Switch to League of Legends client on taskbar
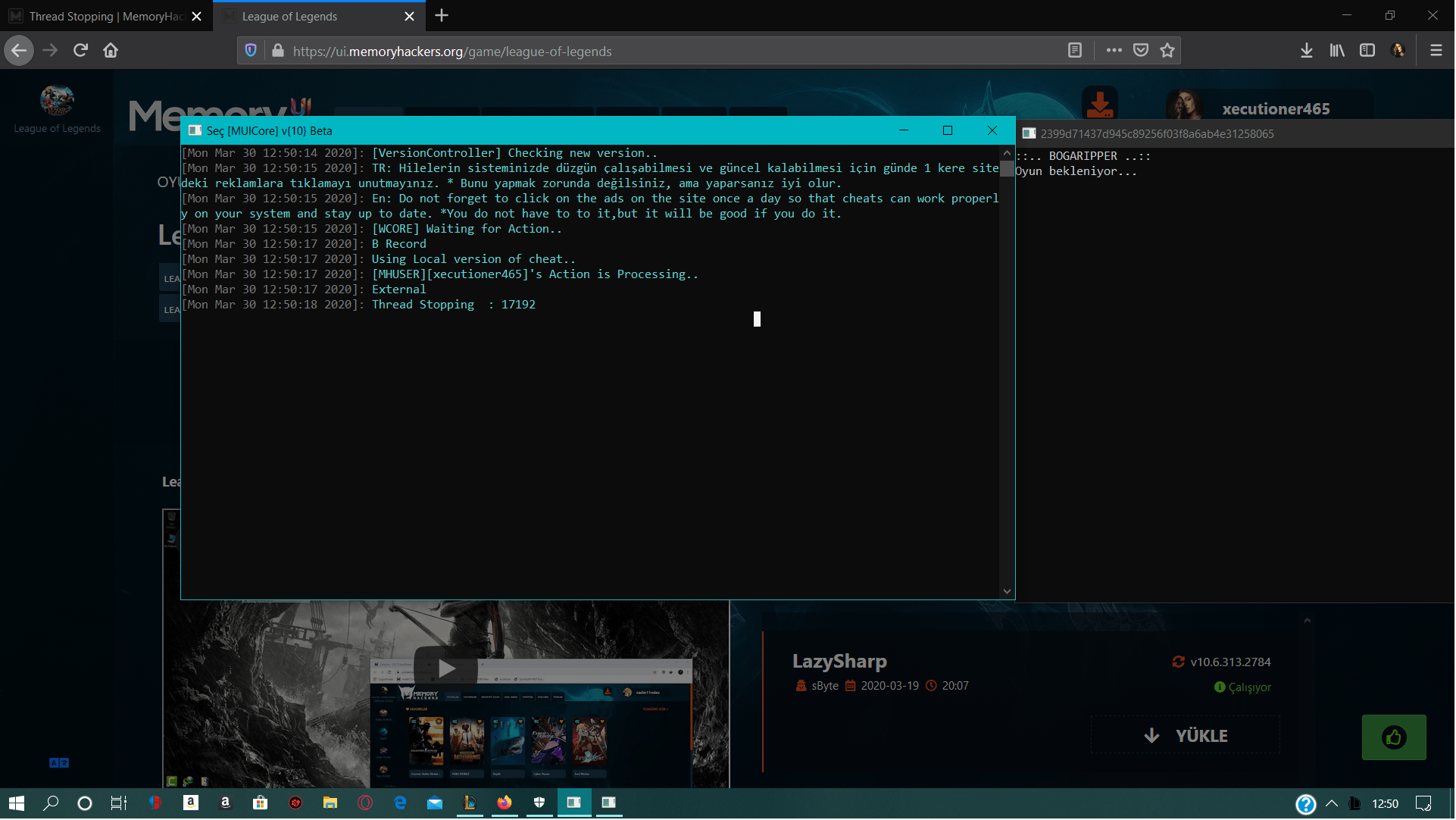This screenshot has width=1456, height=820. pos(470,803)
